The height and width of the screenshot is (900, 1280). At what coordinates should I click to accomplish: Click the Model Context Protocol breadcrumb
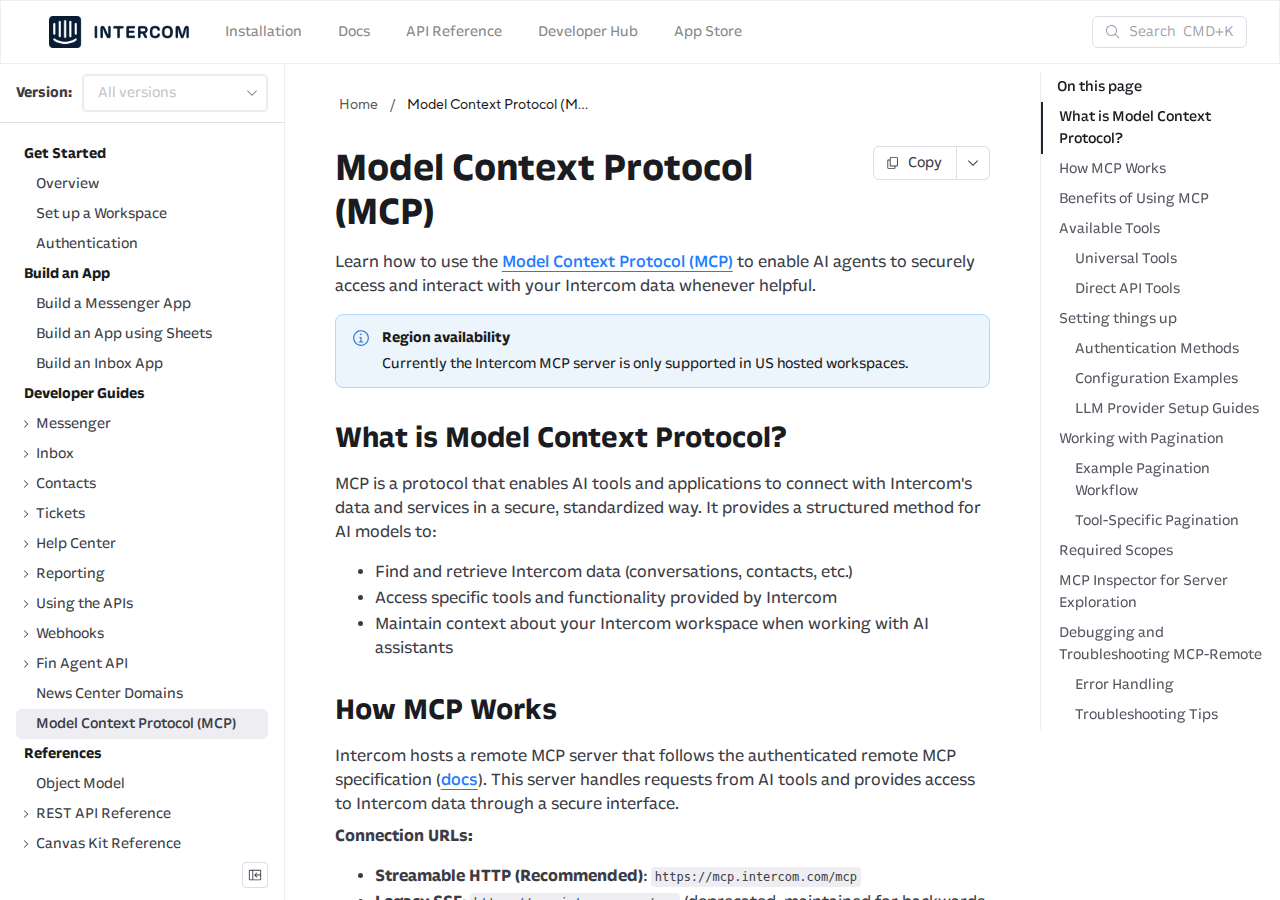498,104
